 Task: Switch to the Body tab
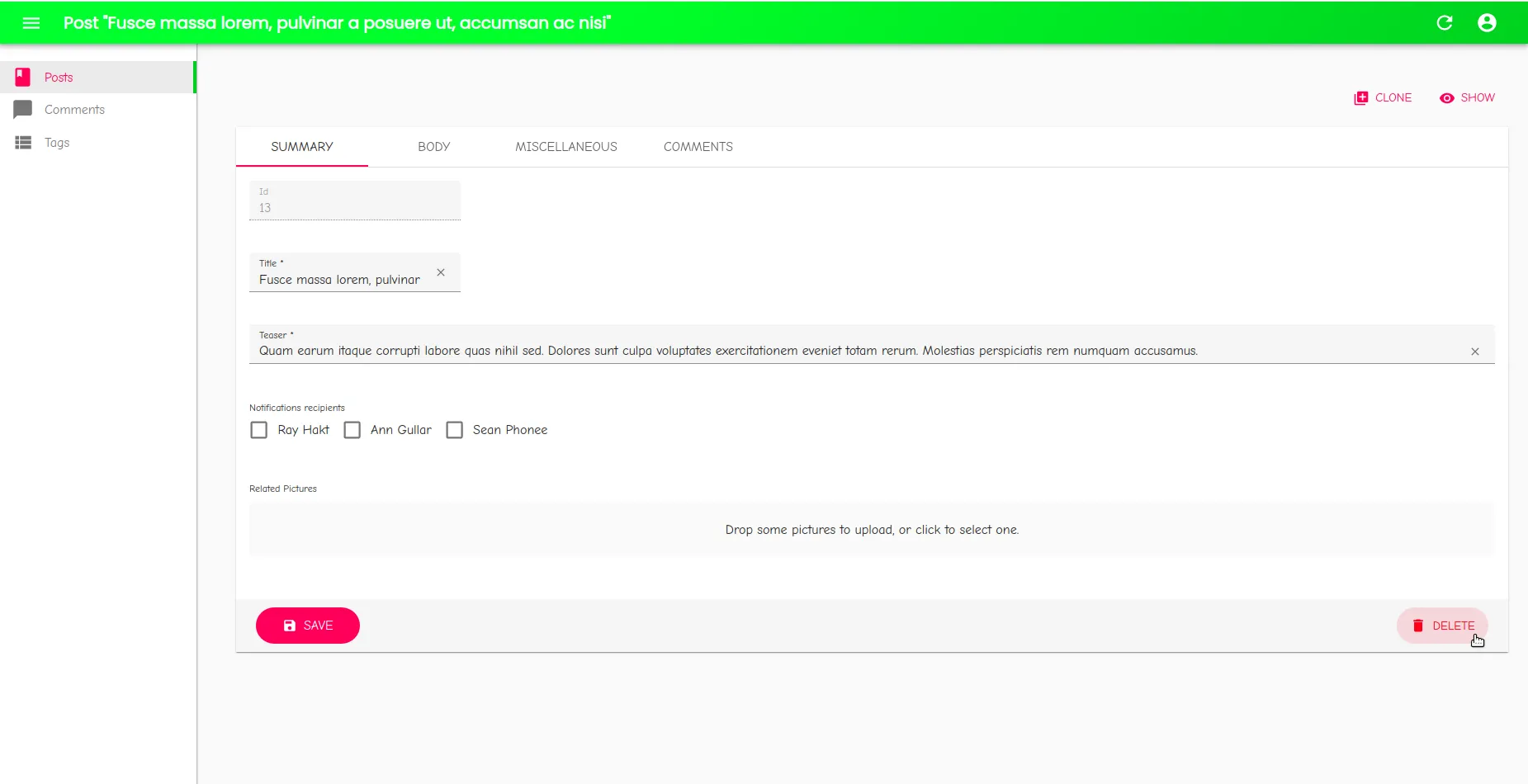pos(433,147)
